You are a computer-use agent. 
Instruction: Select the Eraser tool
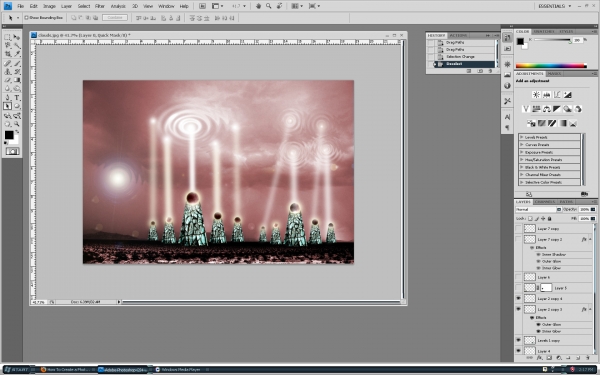click(7, 80)
